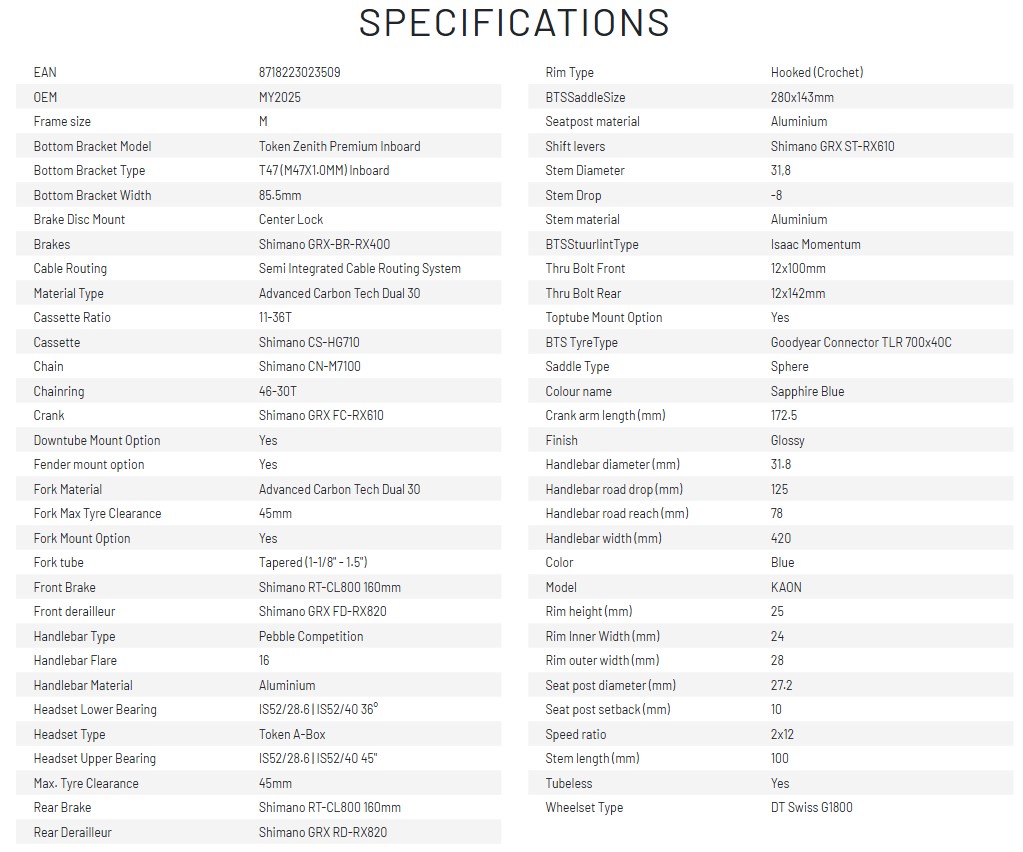The image size is (1023, 852).
Task: Select the Cable Routing row label
Action: [70, 269]
